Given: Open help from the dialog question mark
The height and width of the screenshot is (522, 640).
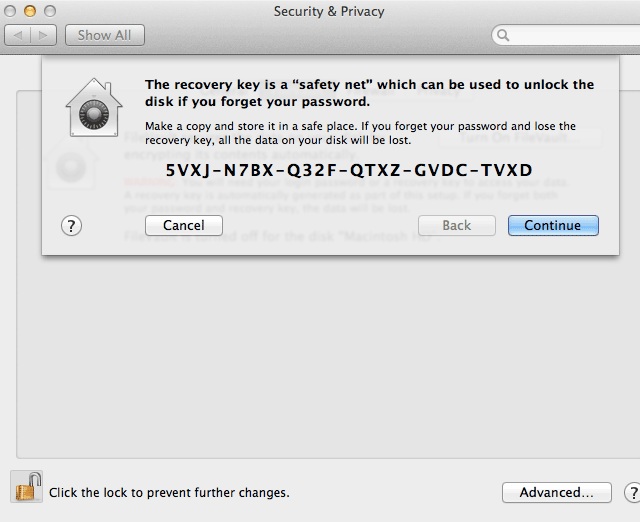Looking at the screenshot, I should coord(71,226).
